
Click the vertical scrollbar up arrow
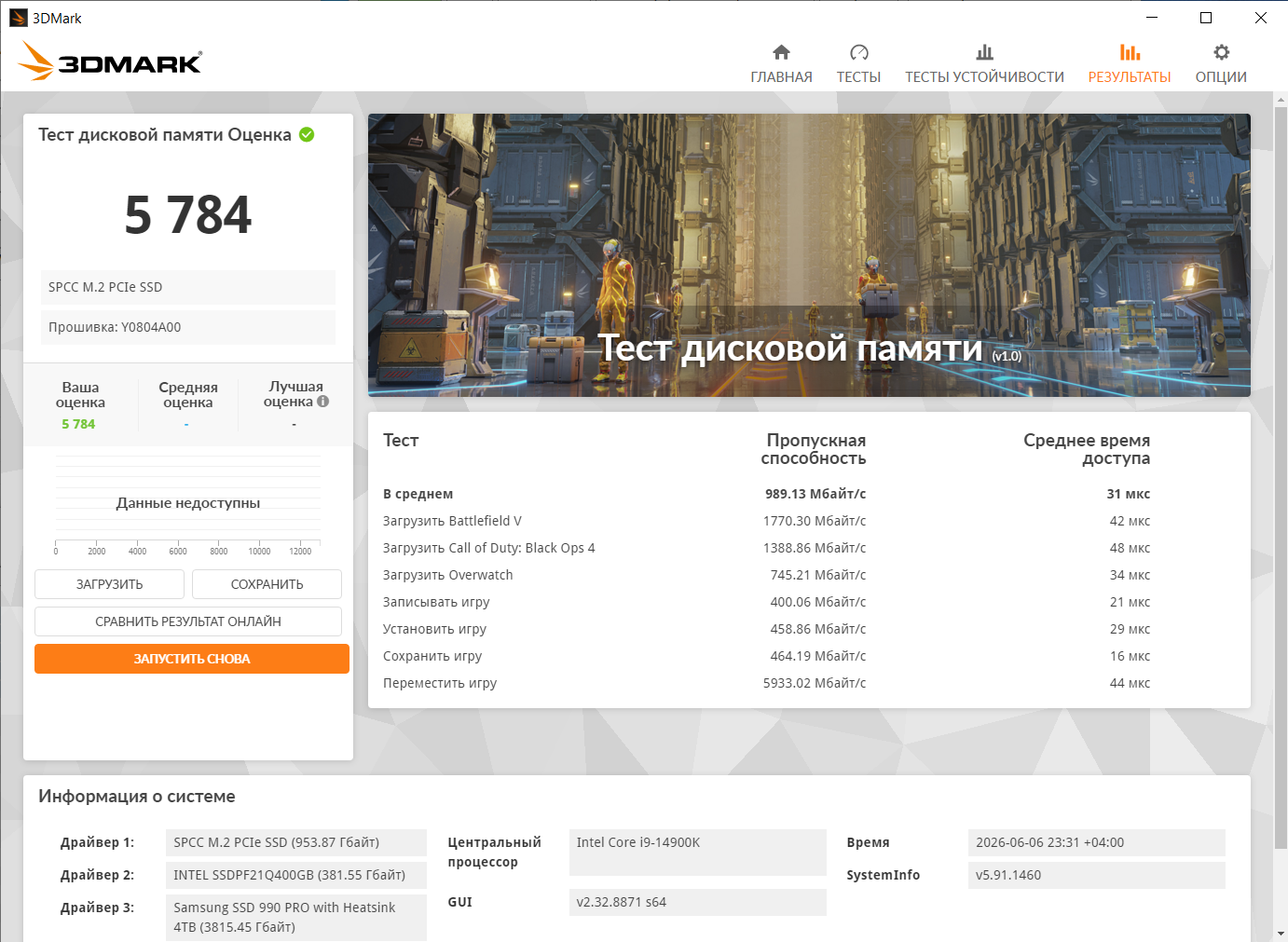[1281, 99]
